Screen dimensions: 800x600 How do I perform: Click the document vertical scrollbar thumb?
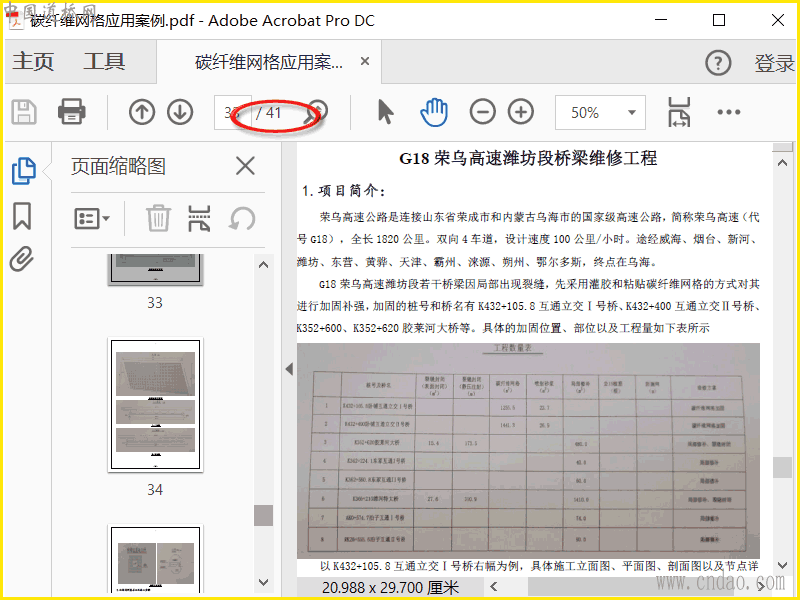782,467
